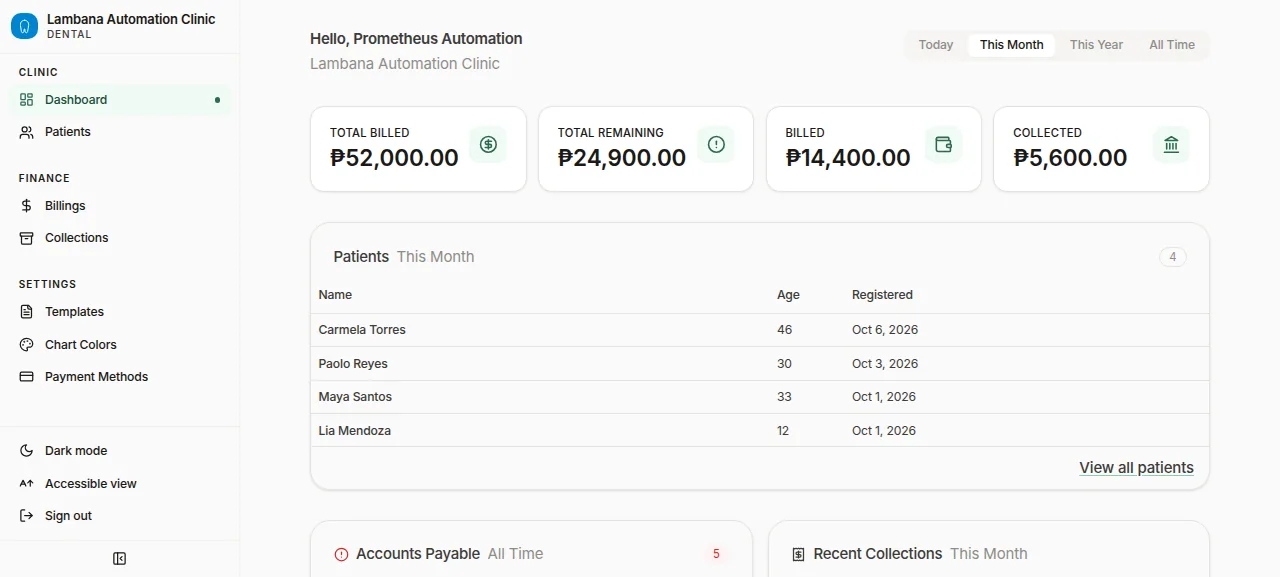Click the Collected bank building icon
The height and width of the screenshot is (577, 1280).
pos(1171,144)
